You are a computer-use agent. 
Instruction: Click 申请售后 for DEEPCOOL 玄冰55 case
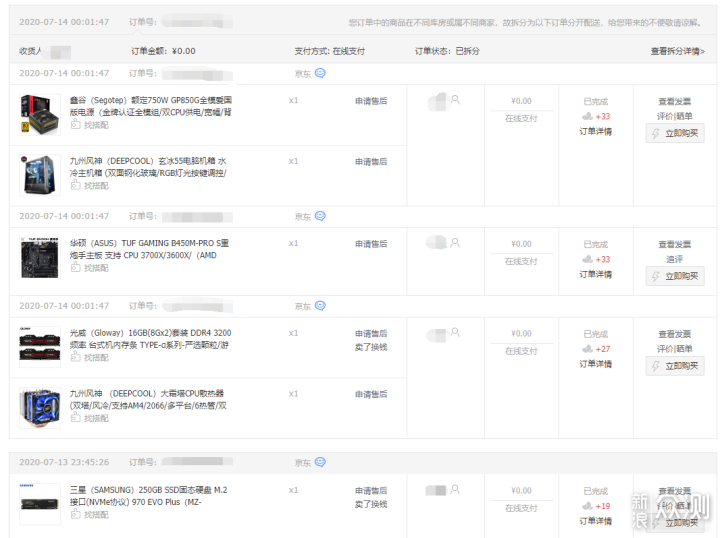(x=371, y=161)
